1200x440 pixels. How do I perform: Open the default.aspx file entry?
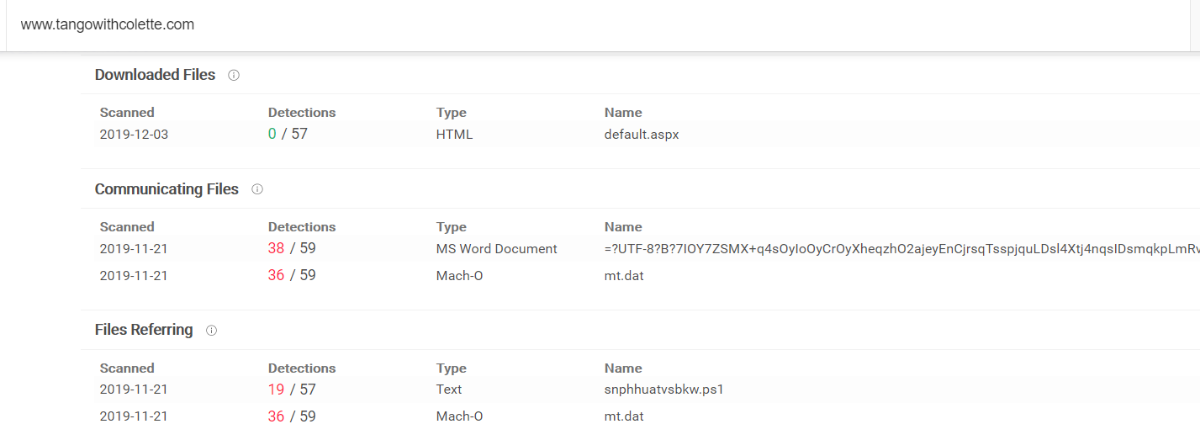642,134
